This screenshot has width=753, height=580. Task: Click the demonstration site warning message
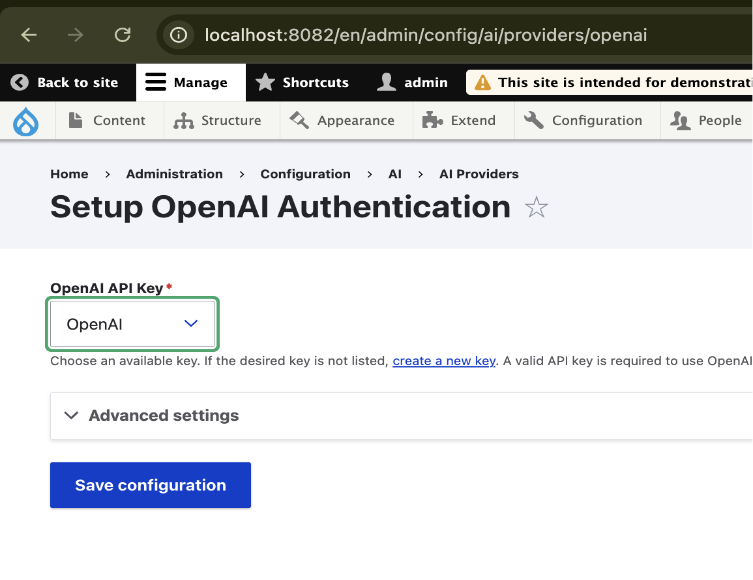click(x=609, y=83)
